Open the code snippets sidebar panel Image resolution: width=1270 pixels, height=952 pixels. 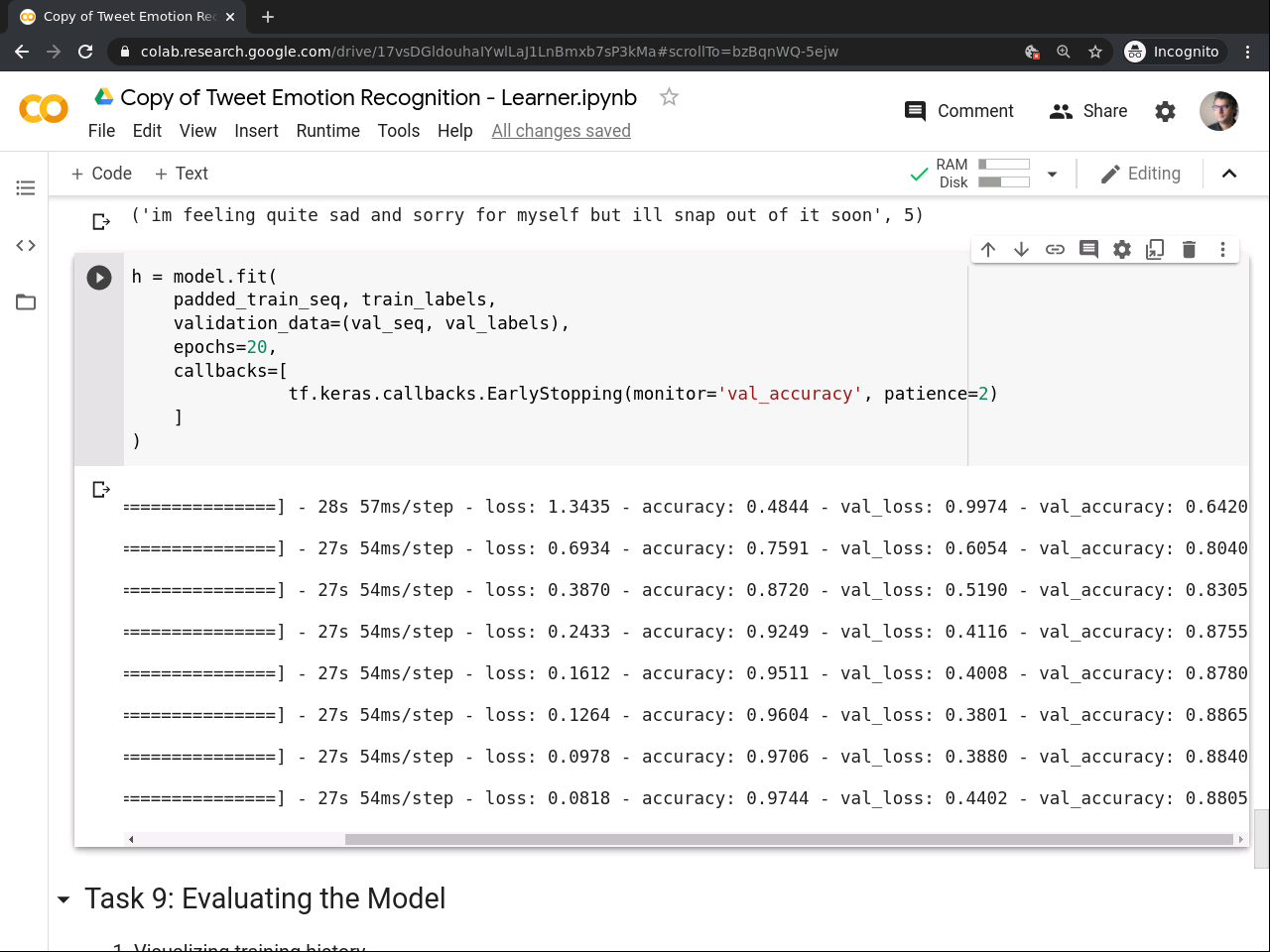click(x=26, y=245)
